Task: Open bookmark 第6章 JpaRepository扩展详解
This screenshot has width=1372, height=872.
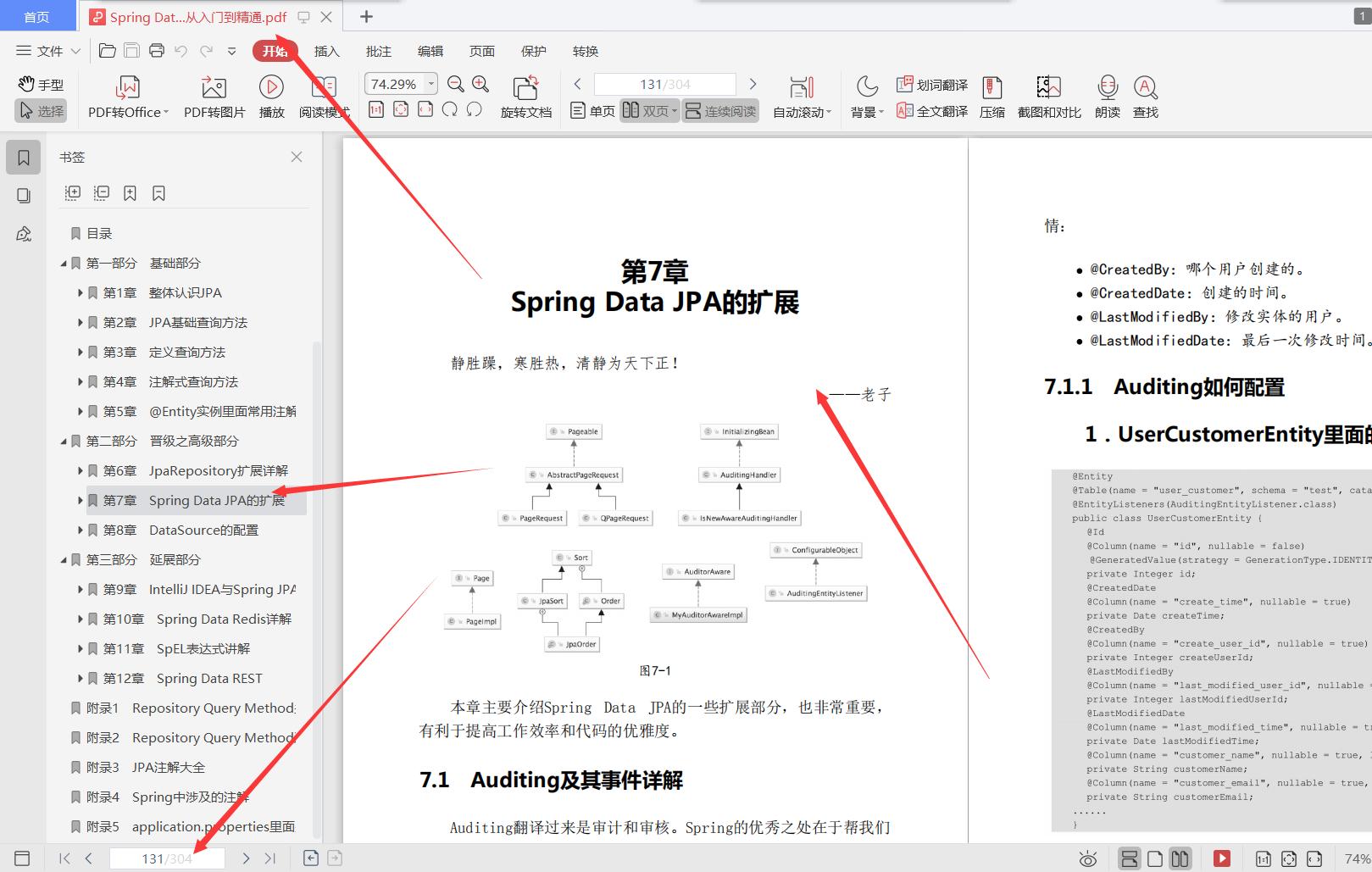Action: tap(196, 471)
